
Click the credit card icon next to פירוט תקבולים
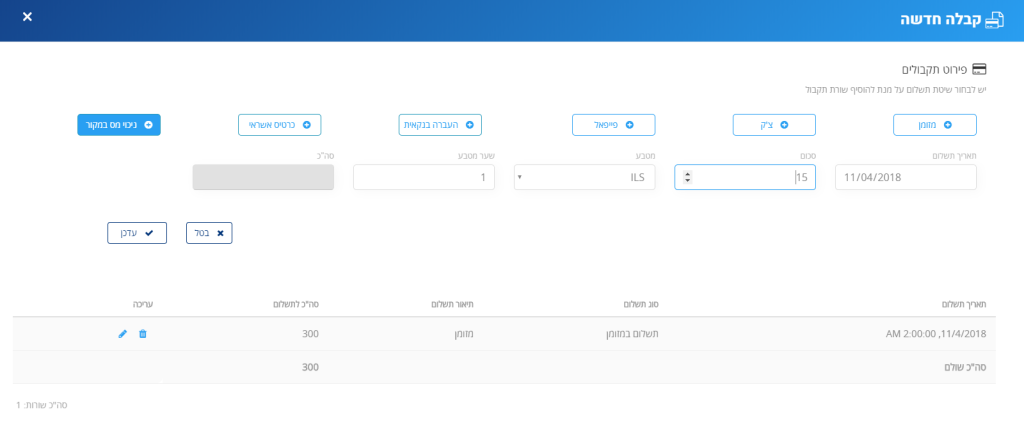[x=979, y=69]
